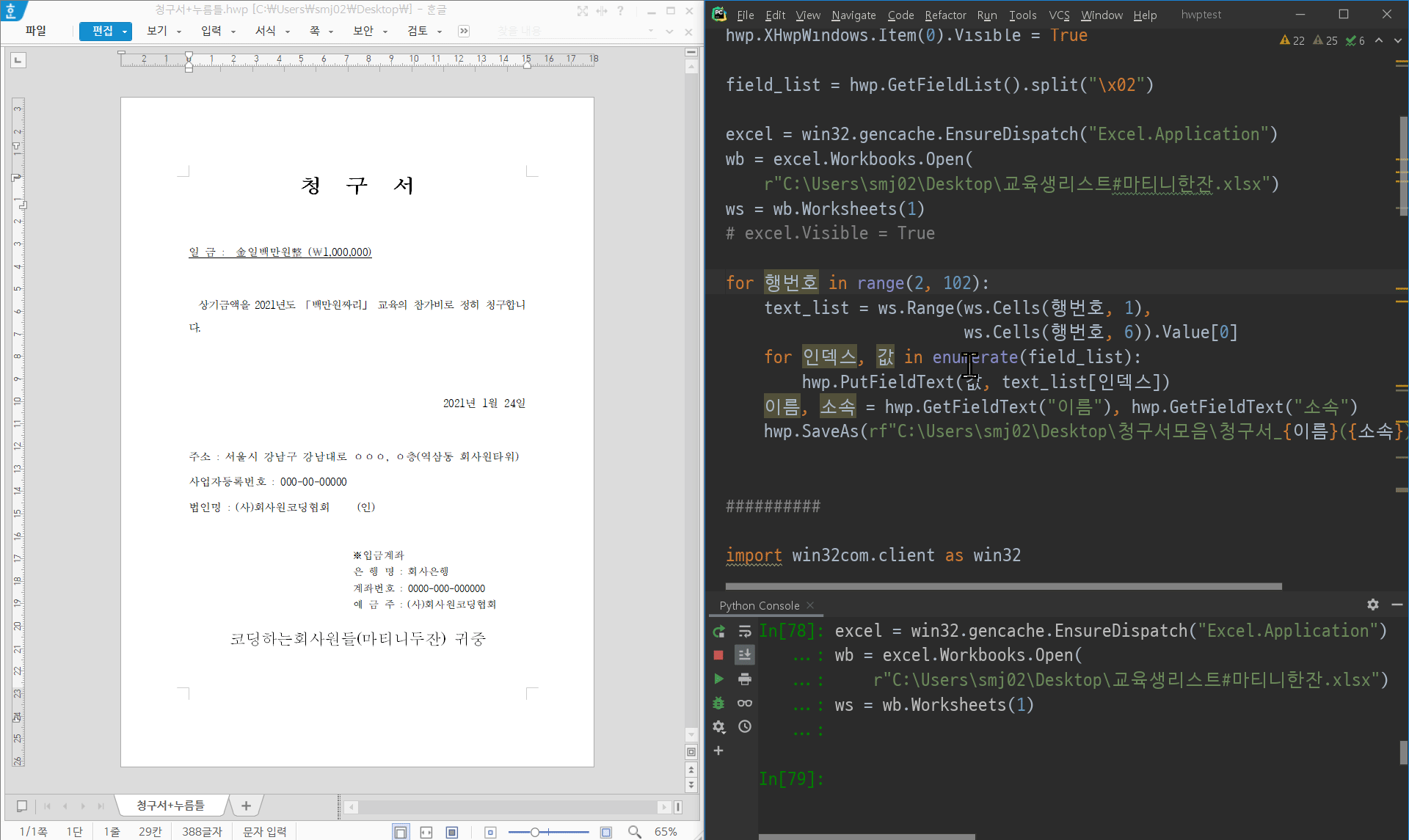Viewport: 1409px width, 840px height.
Task: Browse console history clock icon
Action: pos(745,726)
